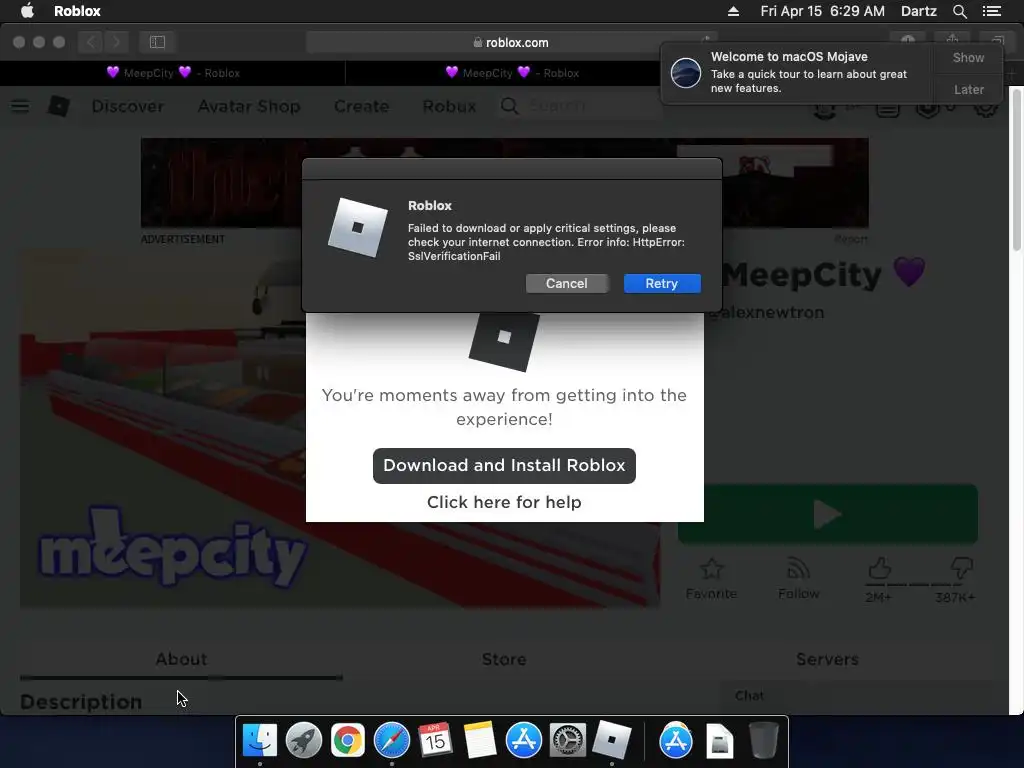Open the Roblox hamburger menu
The width and height of the screenshot is (1024, 768).
pyautogui.click(x=20, y=106)
